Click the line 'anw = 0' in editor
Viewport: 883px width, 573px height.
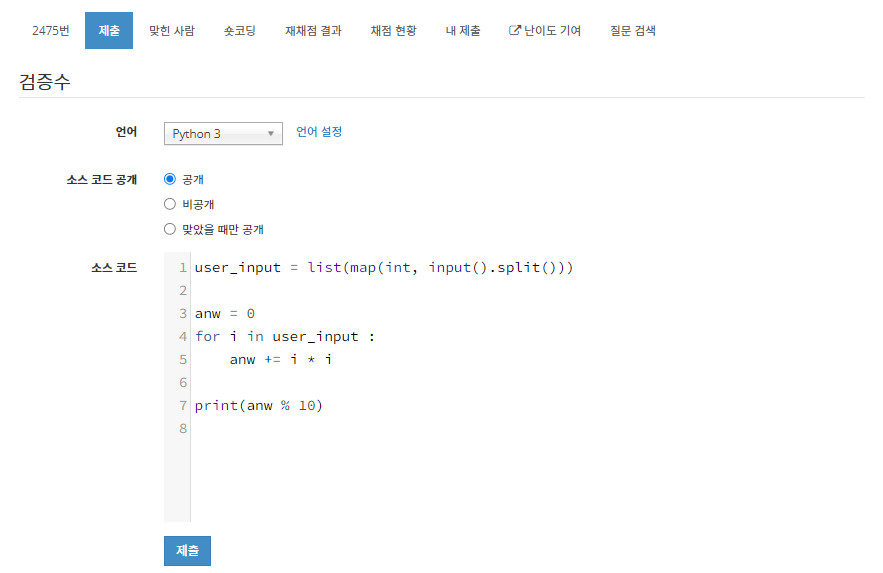click(225, 314)
